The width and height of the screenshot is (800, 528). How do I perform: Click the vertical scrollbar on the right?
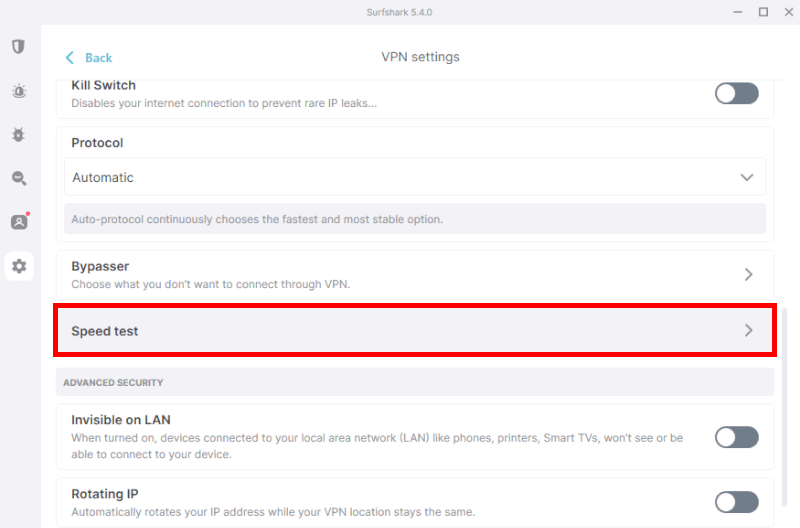coord(785,407)
